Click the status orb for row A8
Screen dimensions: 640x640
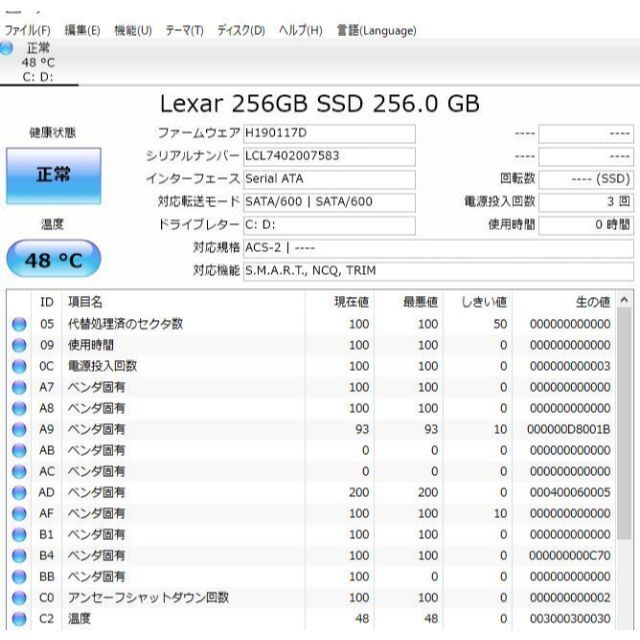pos(19,408)
